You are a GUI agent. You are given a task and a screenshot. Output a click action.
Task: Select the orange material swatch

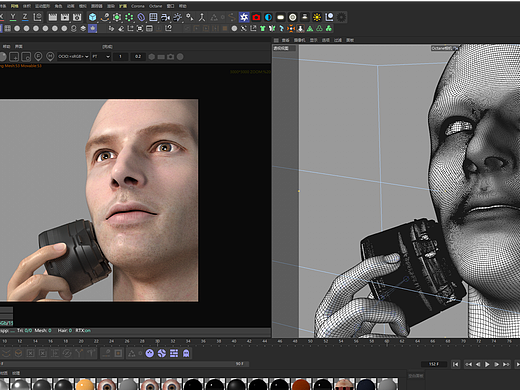point(85,384)
